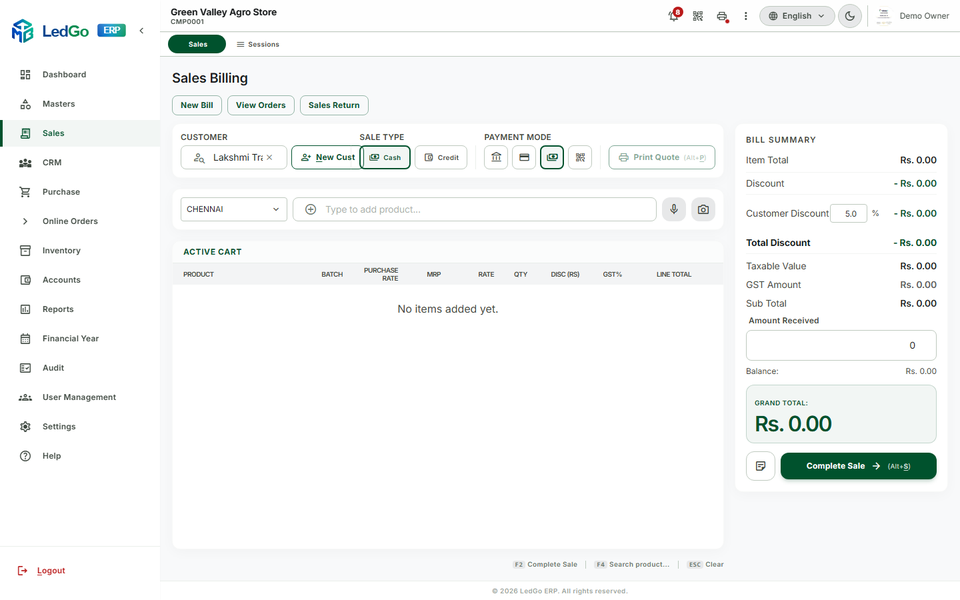Click the New Cust button
This screenshot has height=600, width=960.
[x=327, y=157]
